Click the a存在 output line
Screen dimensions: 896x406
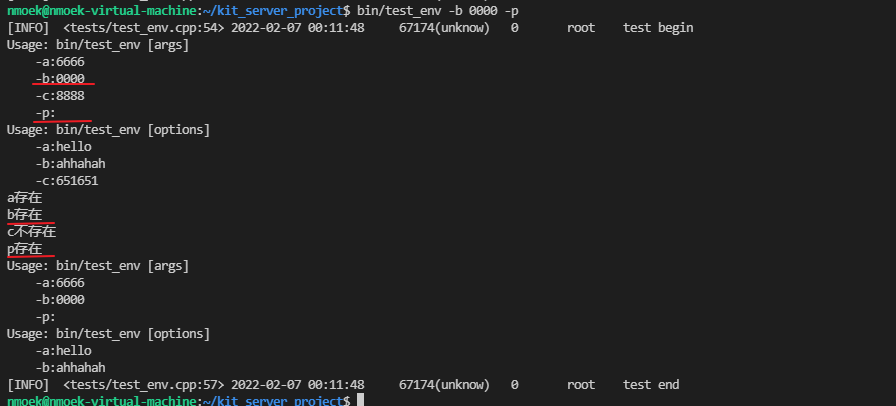[25, 198]
